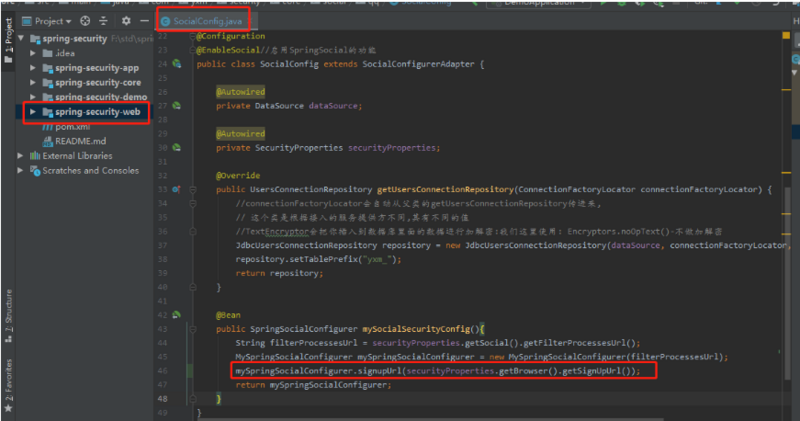This screenshot has width=800, height=421.
Task: Click the second @Autowired annotation on line 29
Action: [x=240, y=134]
